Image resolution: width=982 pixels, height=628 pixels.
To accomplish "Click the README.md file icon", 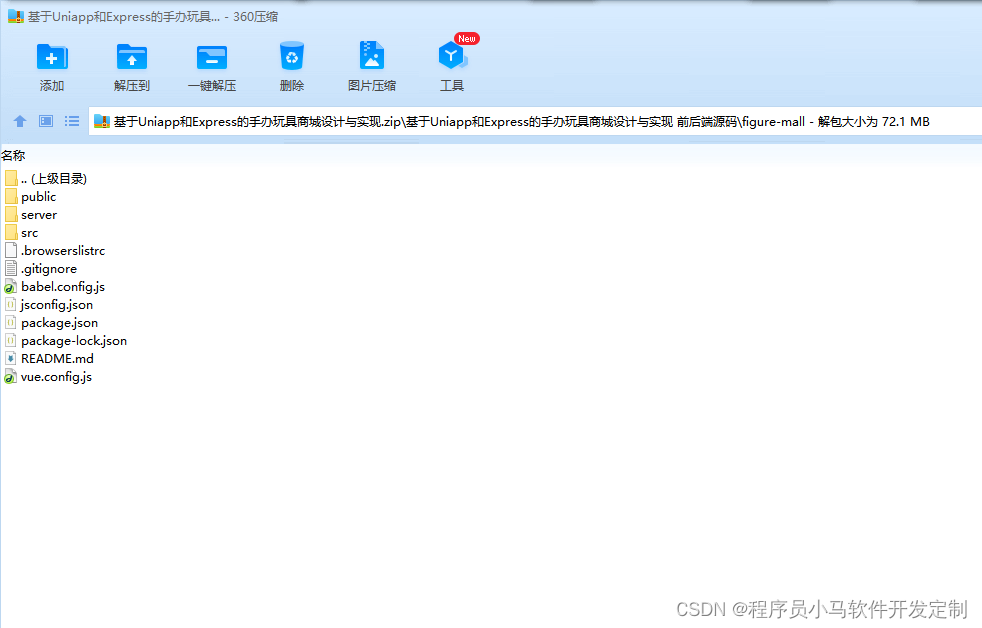I will coord(11,359).
